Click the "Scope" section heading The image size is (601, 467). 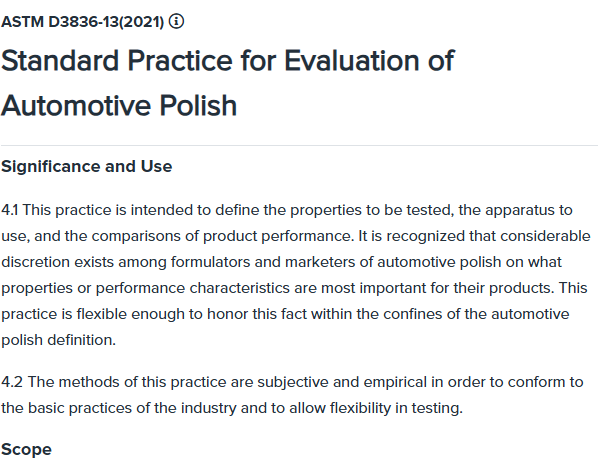[x=26, y=449]
